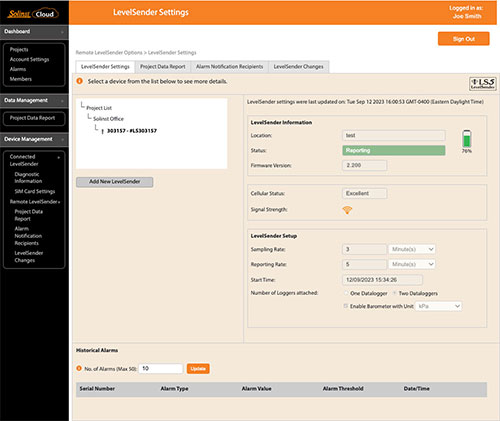
Task: Click the info icon beside 'Select a device'
Action: pos(79,81)
